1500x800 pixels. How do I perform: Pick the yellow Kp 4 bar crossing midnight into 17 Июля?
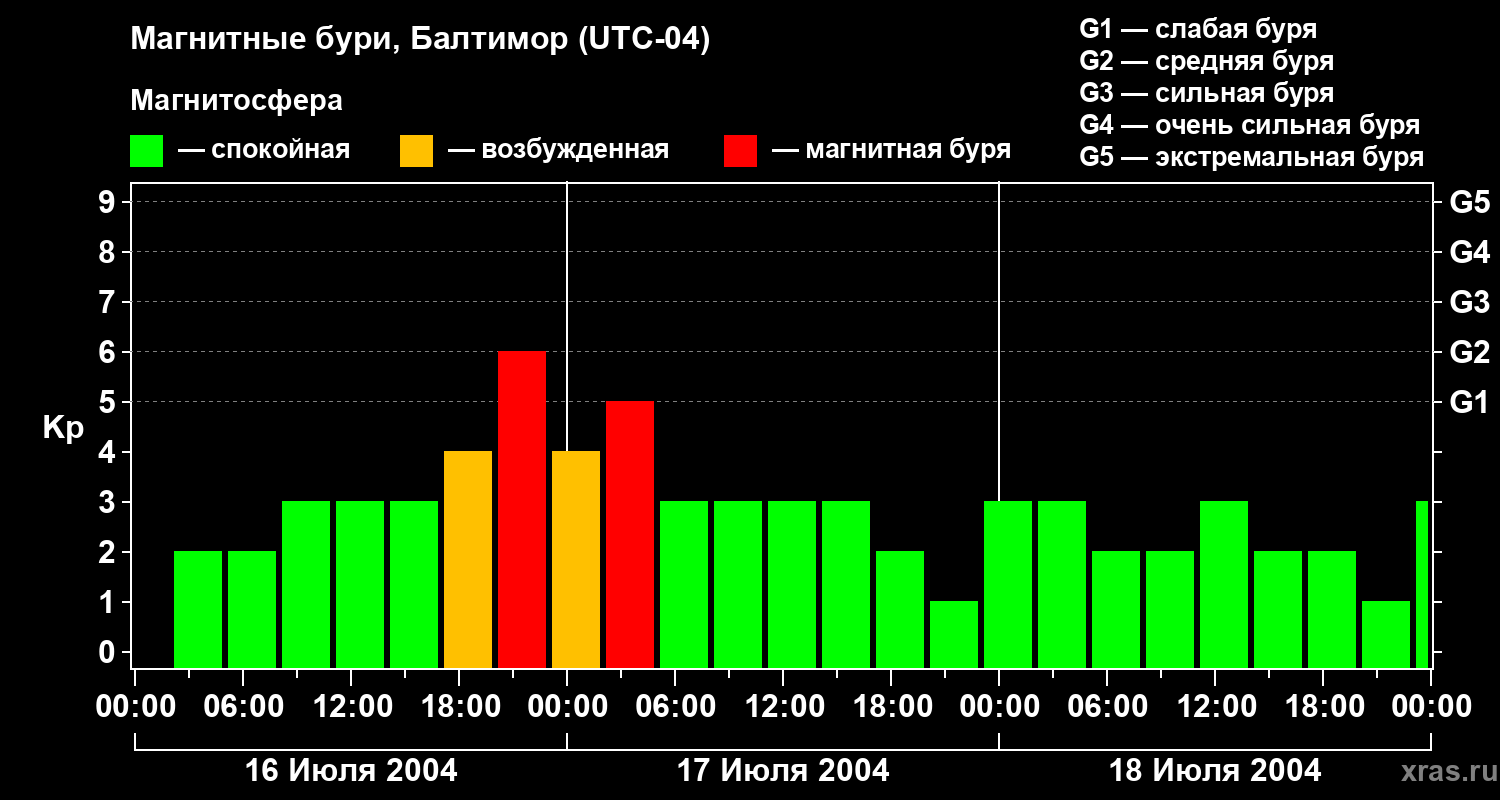pyautogui.click(x=576, y=560)
